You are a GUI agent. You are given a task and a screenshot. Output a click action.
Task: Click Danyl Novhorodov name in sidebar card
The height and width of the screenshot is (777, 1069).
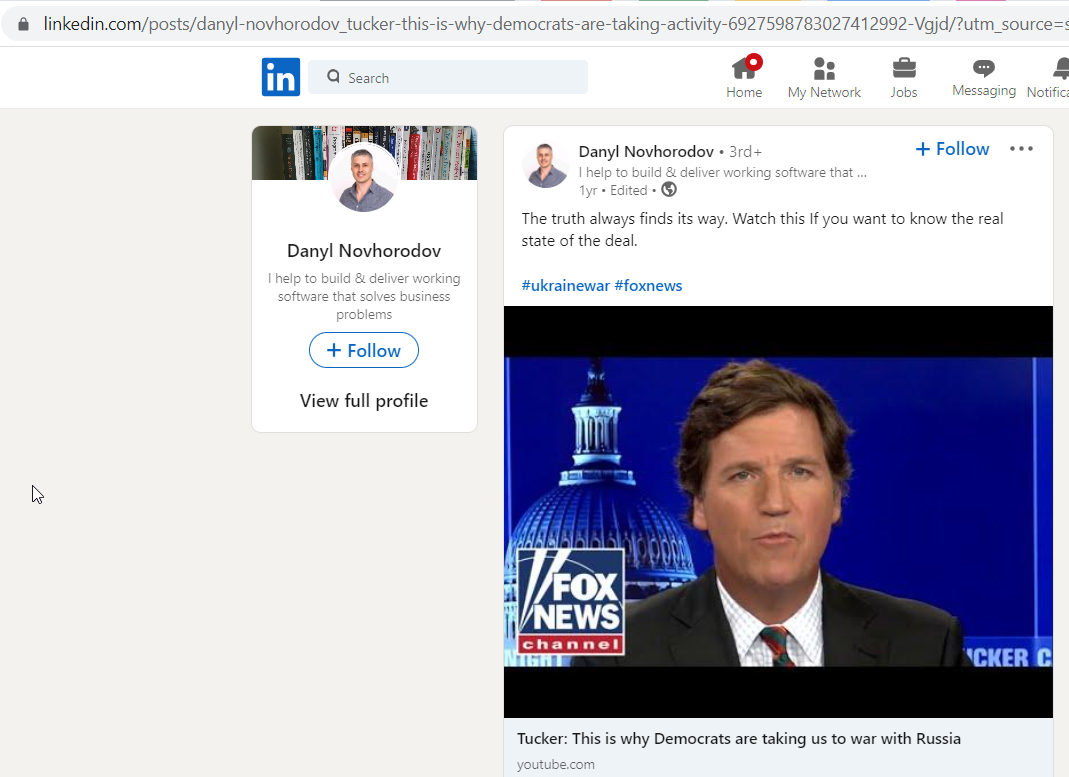pos(364,251)
